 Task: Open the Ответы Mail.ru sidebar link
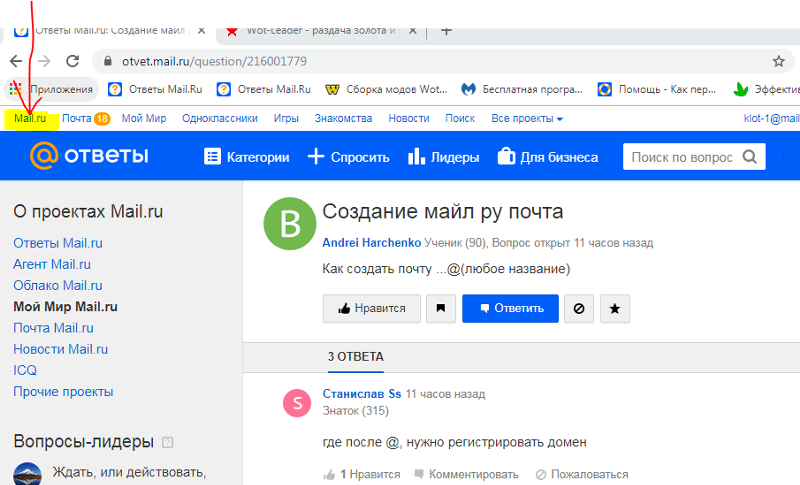[58, 243]
